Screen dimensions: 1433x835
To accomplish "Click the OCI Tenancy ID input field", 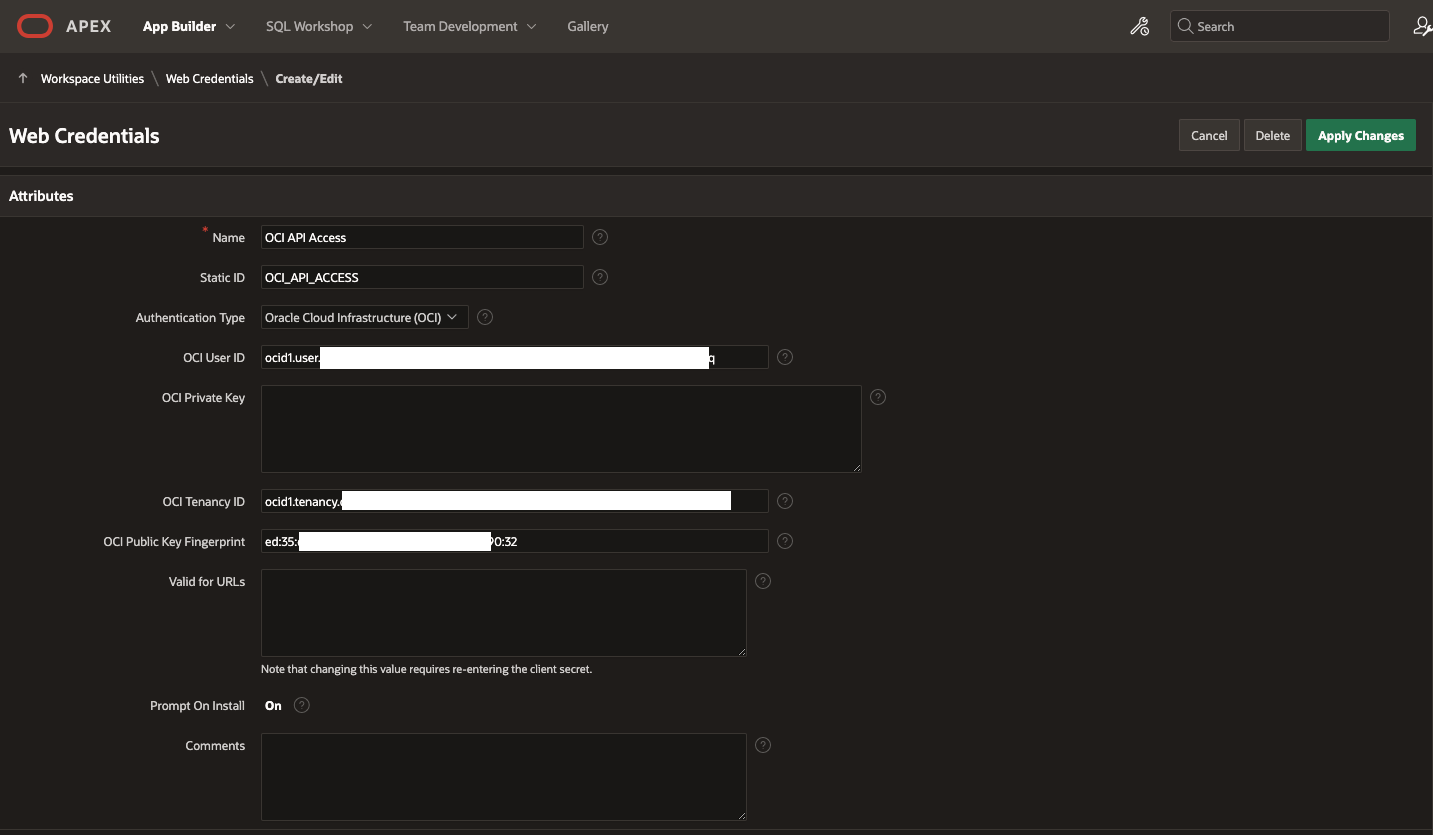I will (x=515, y=501).
